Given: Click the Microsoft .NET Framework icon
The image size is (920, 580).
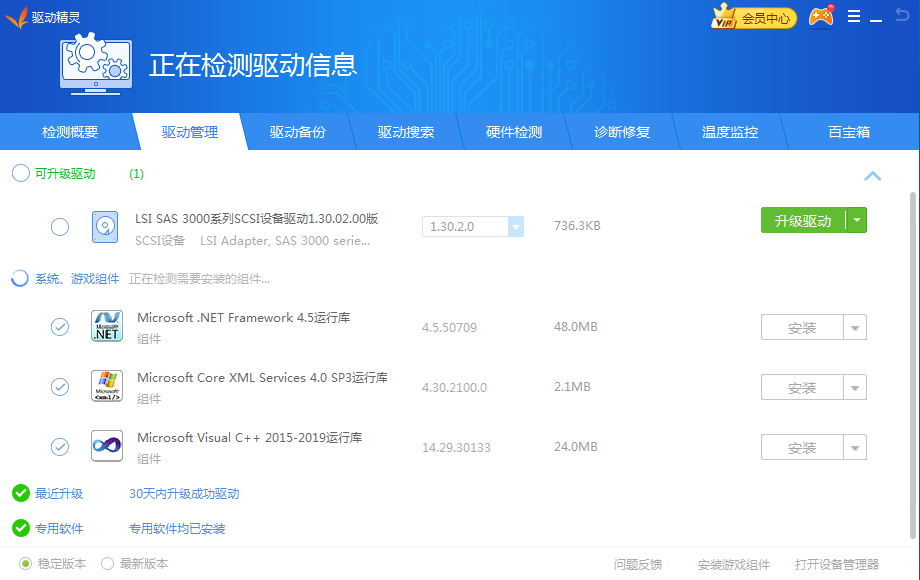Looking at the screenshot, I should [x=107, y=327].
